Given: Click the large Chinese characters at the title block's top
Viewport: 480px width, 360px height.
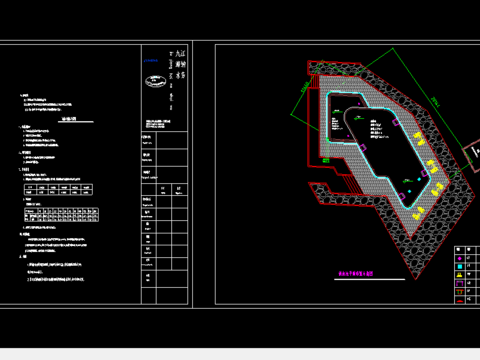Looking at the screenshot, I should [180, 64].
